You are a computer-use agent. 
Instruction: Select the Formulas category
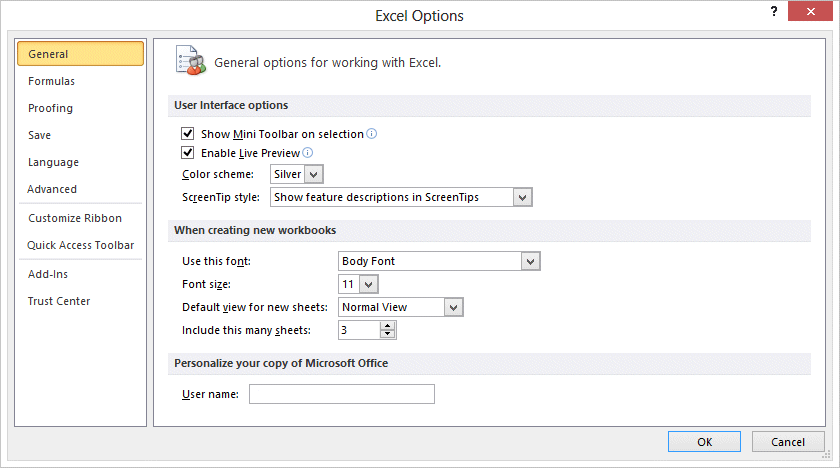coord(80,81)
